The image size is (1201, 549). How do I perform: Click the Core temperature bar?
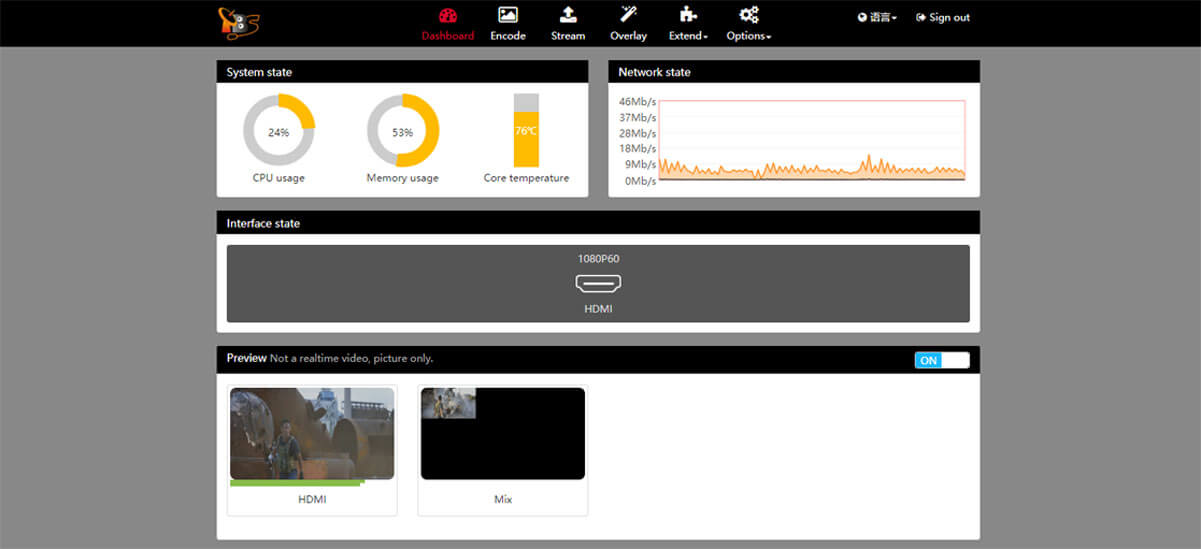click(x=526, y=131)
